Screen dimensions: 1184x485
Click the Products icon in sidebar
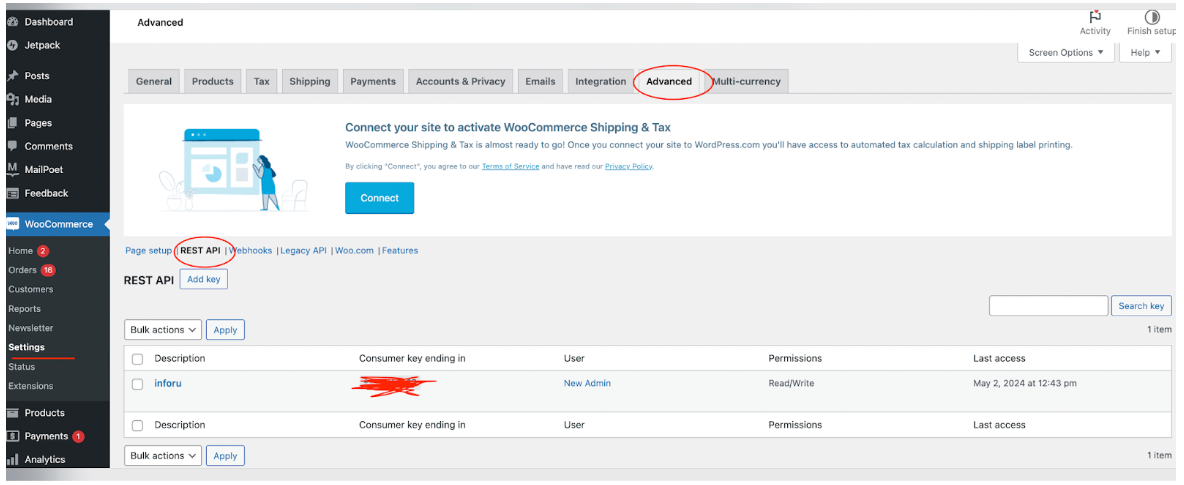pyautogui.click(x=12, y=412)
